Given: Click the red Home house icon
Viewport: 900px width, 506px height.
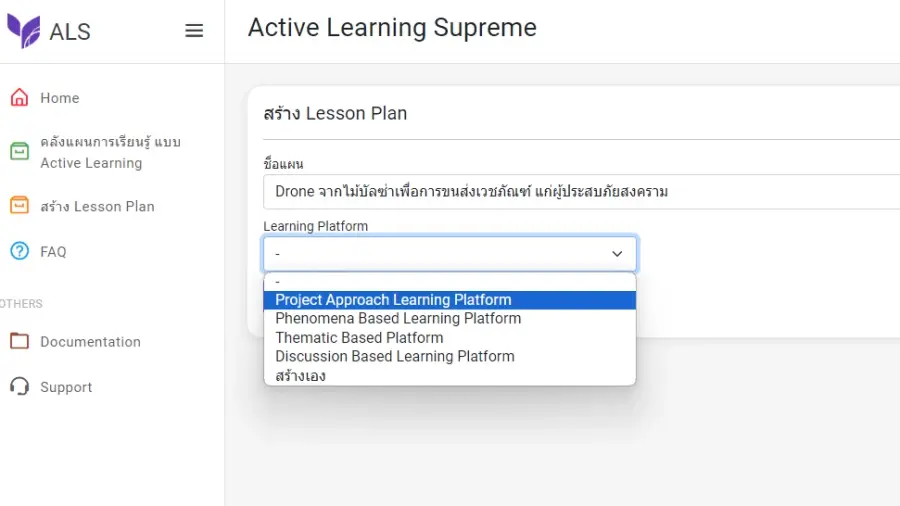Looking at the screenshot, I should point(19,98).
